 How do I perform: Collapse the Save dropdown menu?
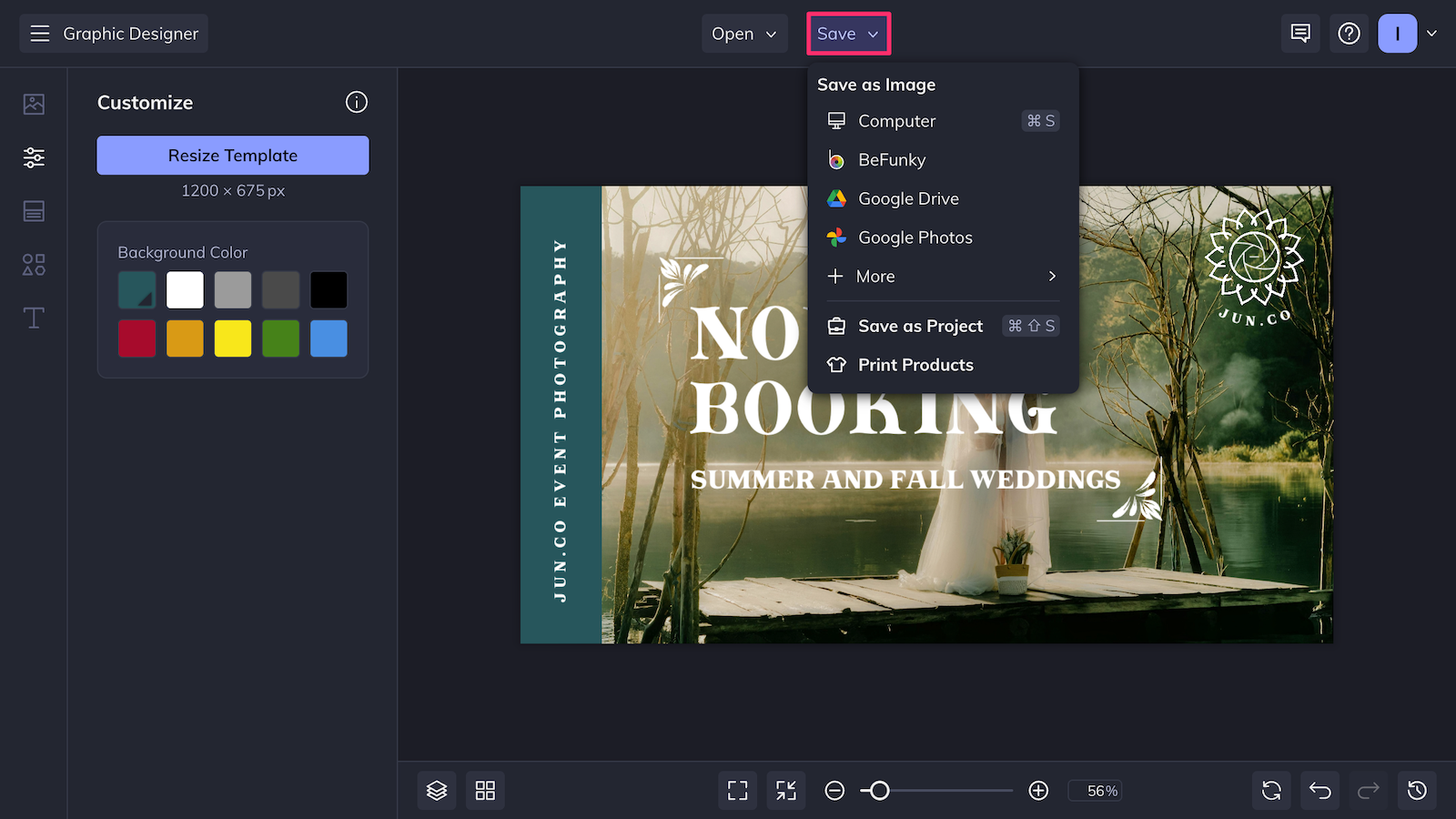[847, 34]
